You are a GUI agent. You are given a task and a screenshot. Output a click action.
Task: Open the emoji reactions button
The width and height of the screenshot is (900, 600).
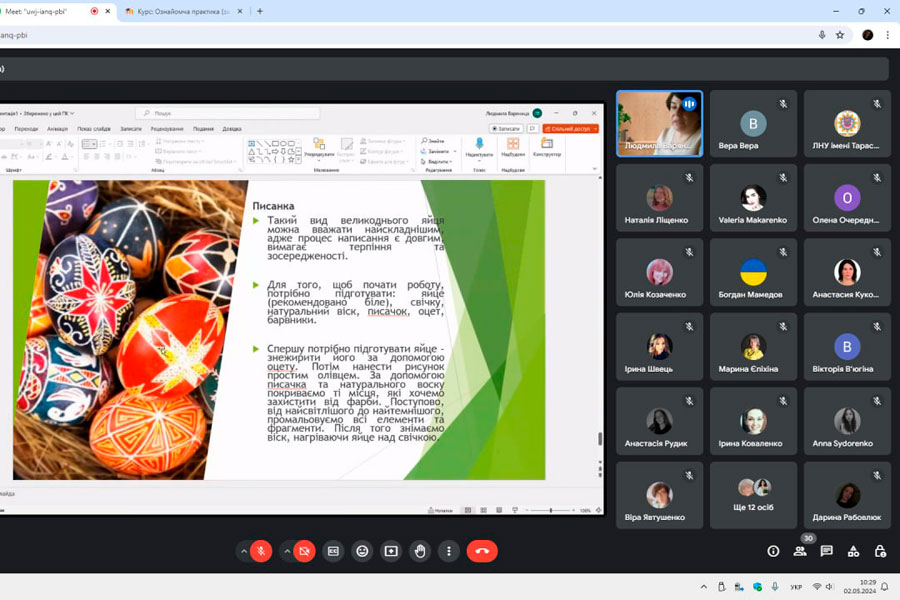pos(362,551)
